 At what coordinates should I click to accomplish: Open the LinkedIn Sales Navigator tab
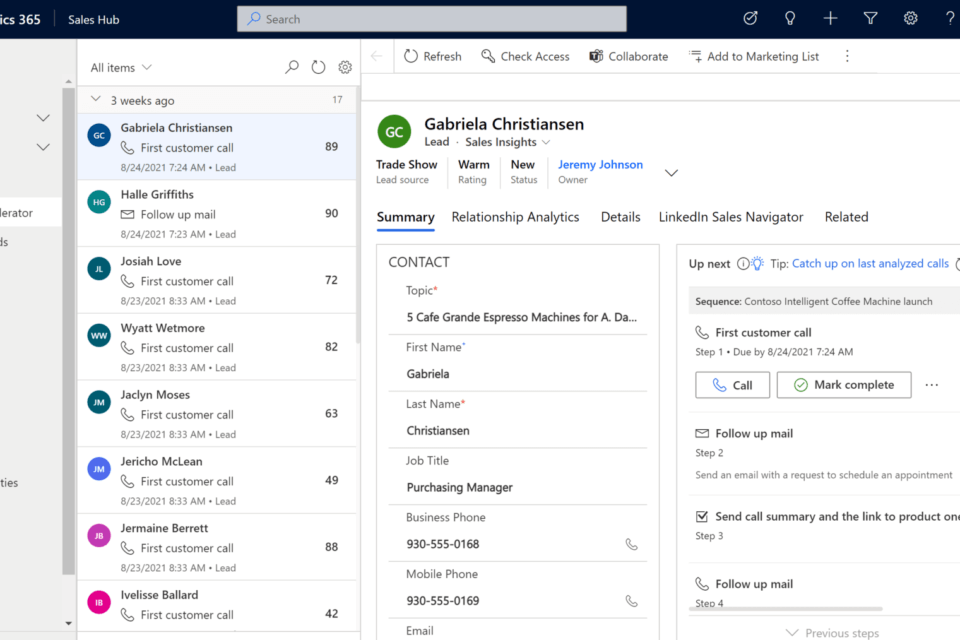point(731,217)
